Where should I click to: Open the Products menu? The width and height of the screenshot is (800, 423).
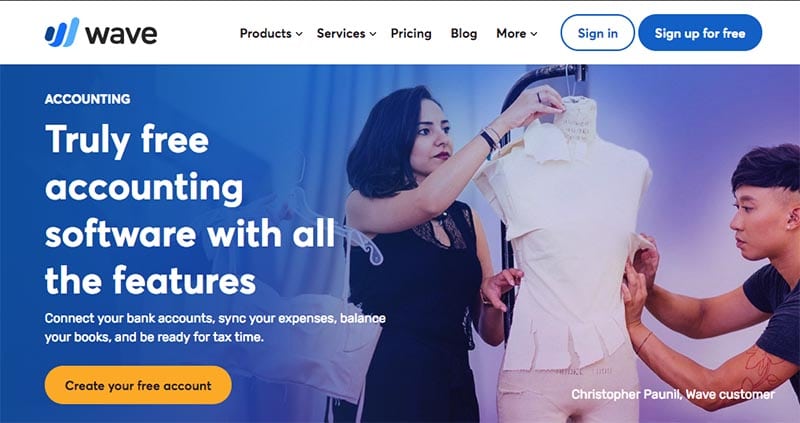tap(265, 33)
